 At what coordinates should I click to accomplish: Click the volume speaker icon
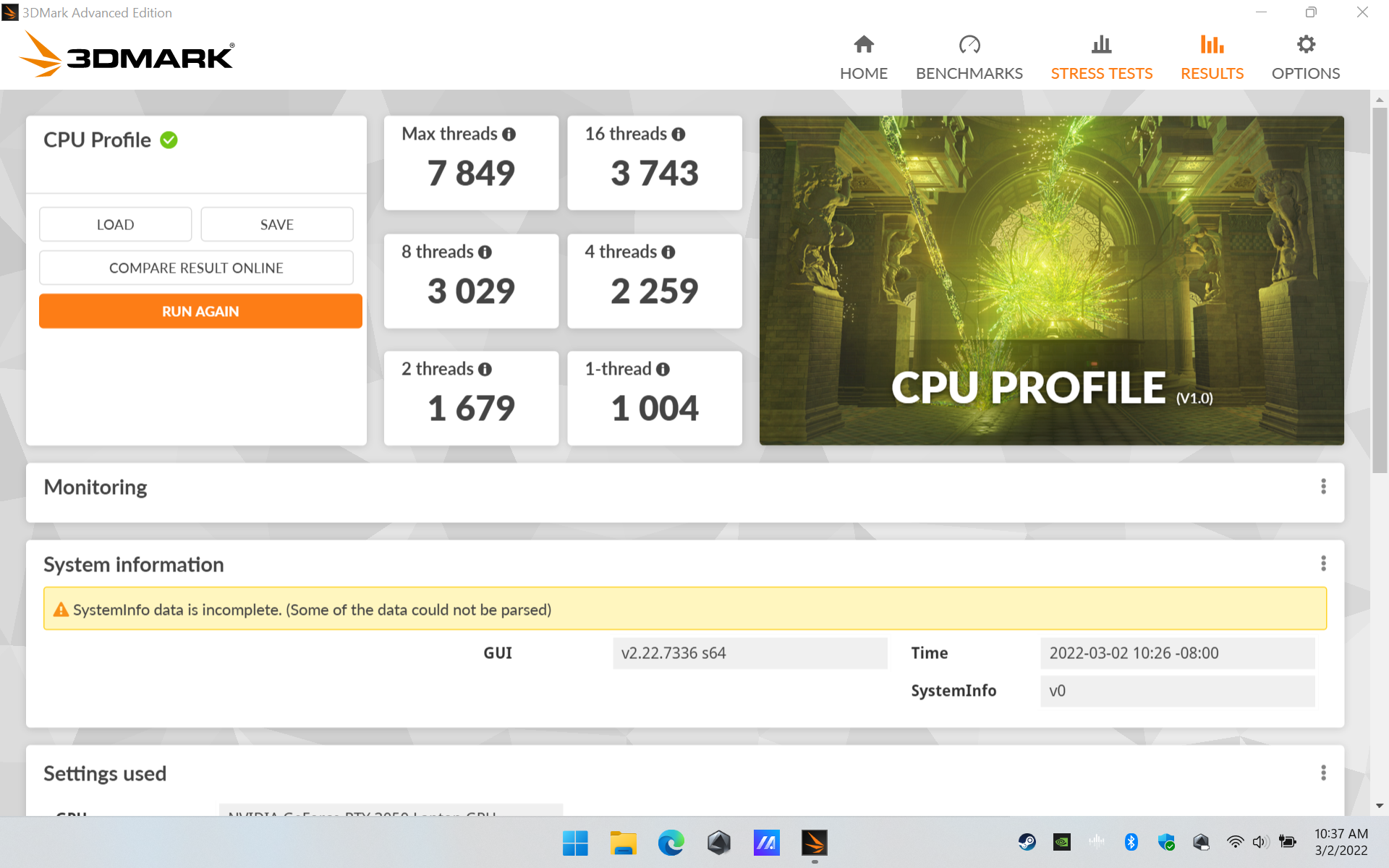pyautogui.click(x=1261, y=842)
